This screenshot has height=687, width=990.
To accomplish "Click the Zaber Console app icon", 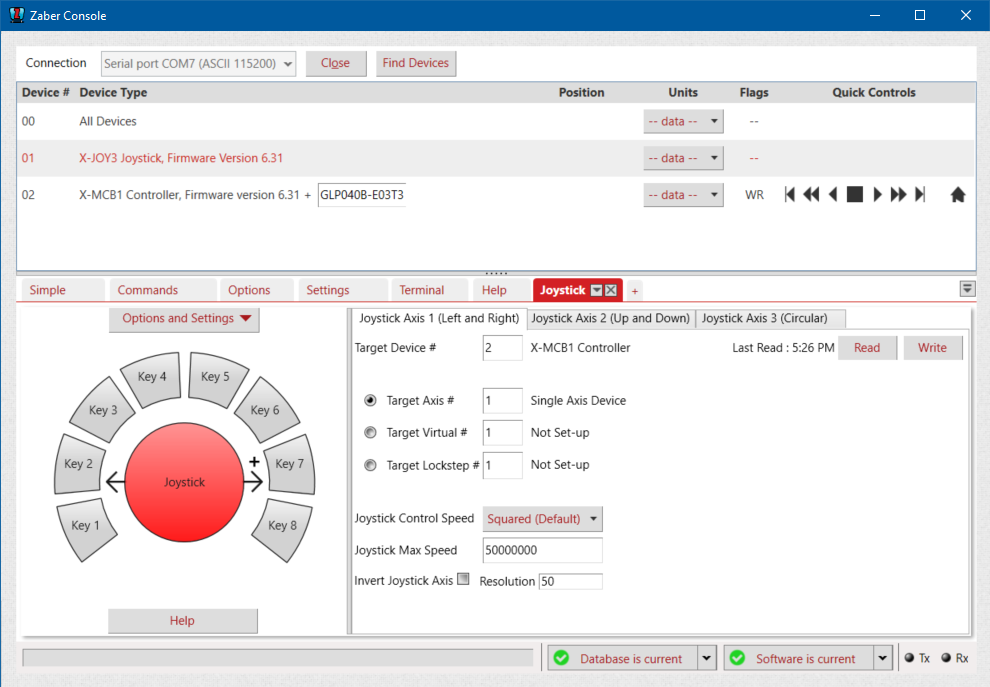I will [17, 15].
